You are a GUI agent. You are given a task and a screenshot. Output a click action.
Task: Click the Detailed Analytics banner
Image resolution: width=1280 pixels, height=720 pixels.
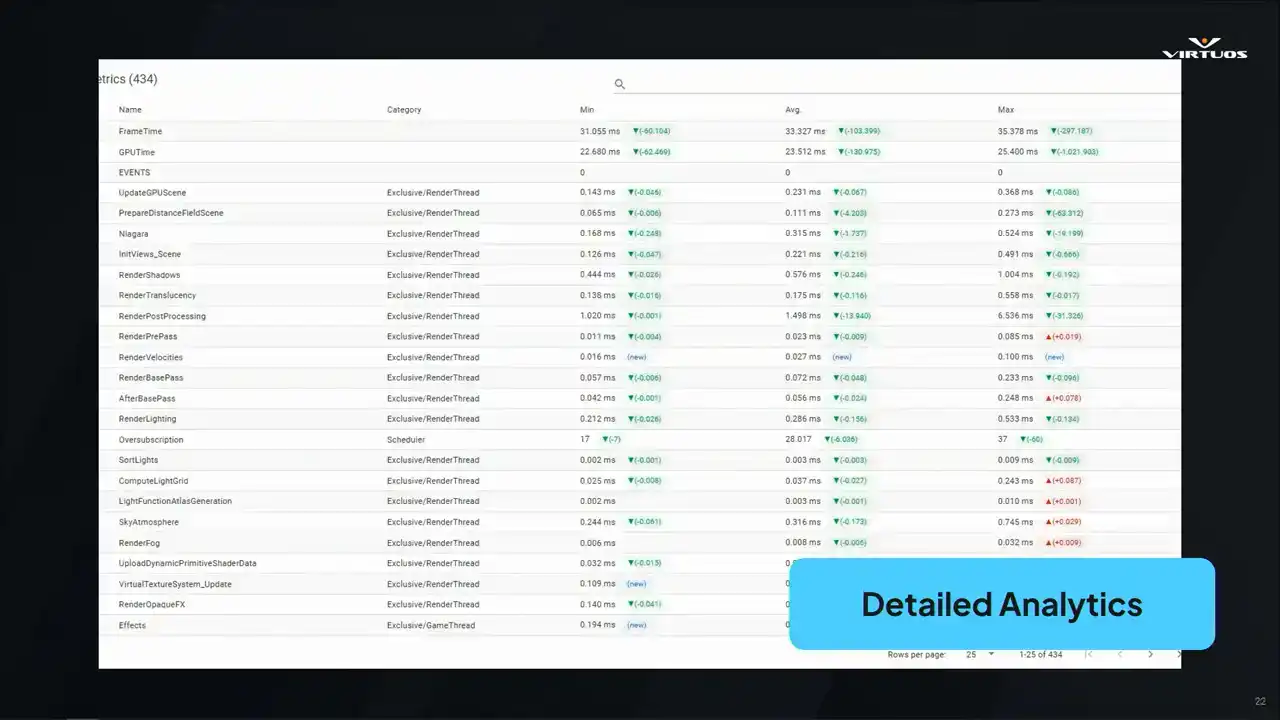click(x=1001, y=604)
